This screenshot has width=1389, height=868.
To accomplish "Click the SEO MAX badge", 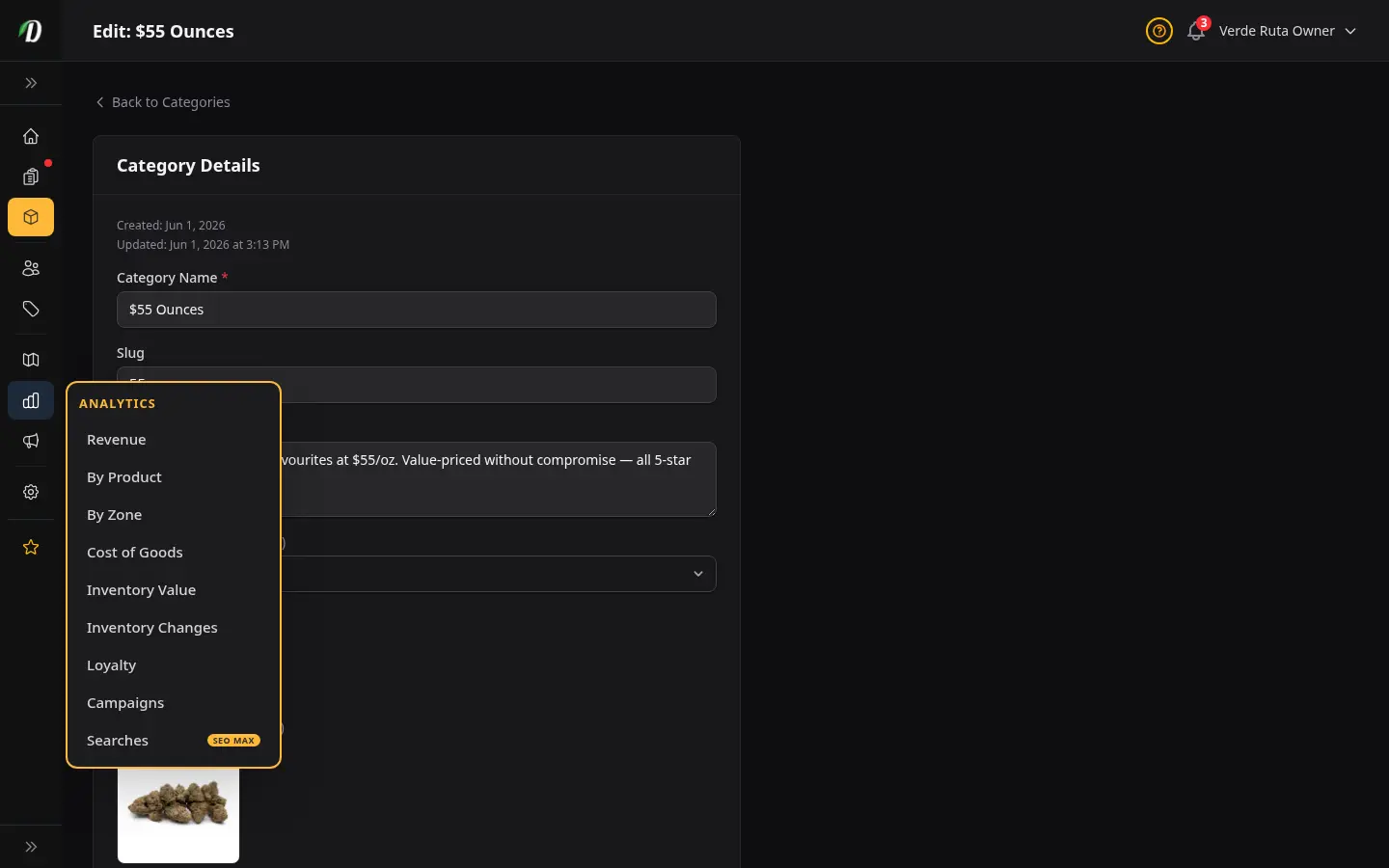I will click(x=233, y=741).
